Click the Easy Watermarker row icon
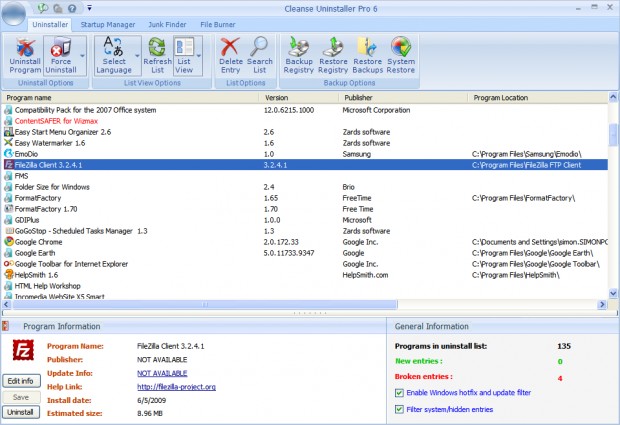Viewport: 620px width, 425px height. [x=9, y=143]
